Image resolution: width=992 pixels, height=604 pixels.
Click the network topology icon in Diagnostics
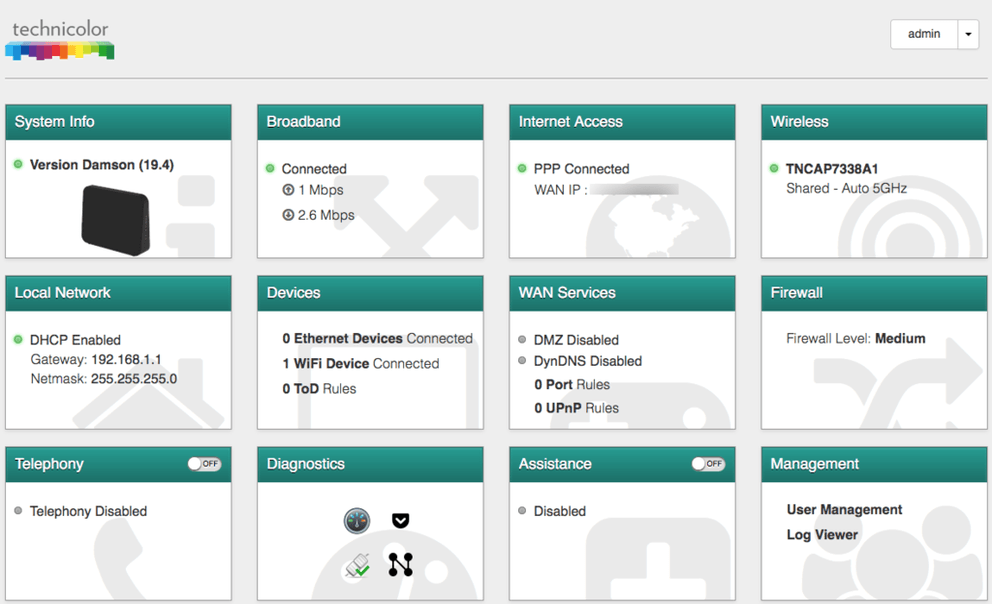tap(400, 565)
